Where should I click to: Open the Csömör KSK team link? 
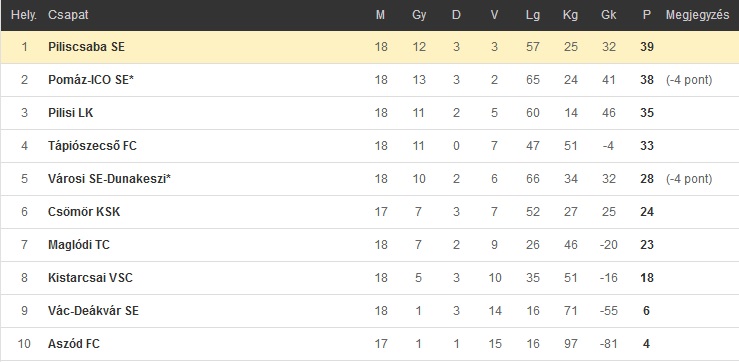tap(84, 212)
